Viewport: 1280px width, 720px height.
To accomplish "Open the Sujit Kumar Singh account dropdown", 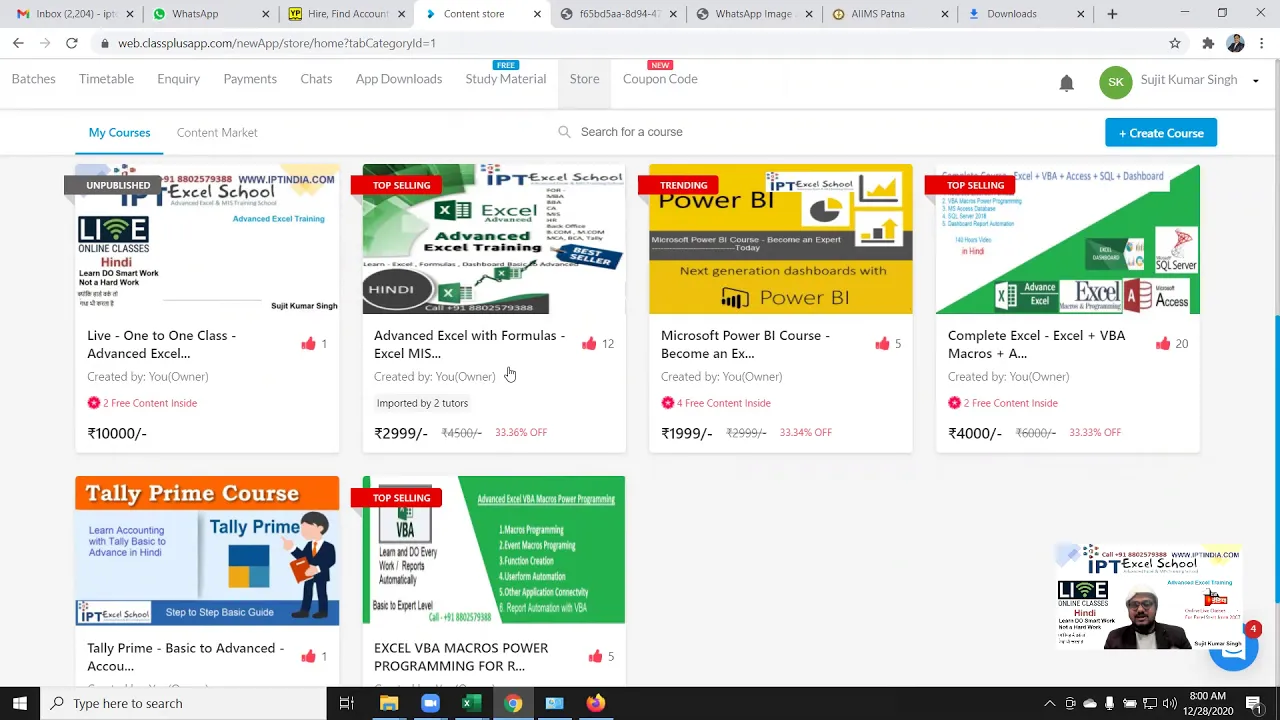I will [1255, 81].
